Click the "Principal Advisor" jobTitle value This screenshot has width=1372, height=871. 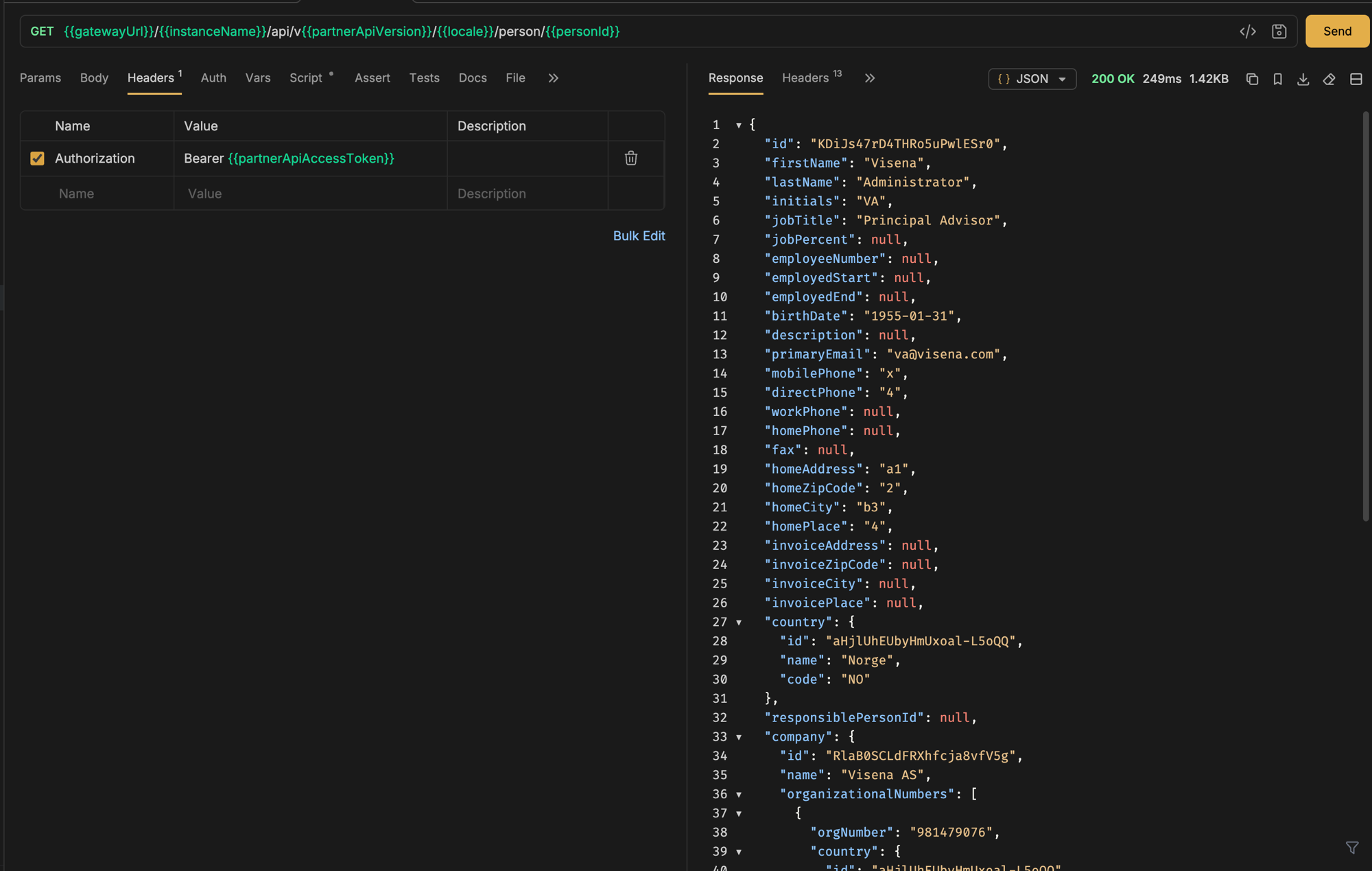(928, 220)
